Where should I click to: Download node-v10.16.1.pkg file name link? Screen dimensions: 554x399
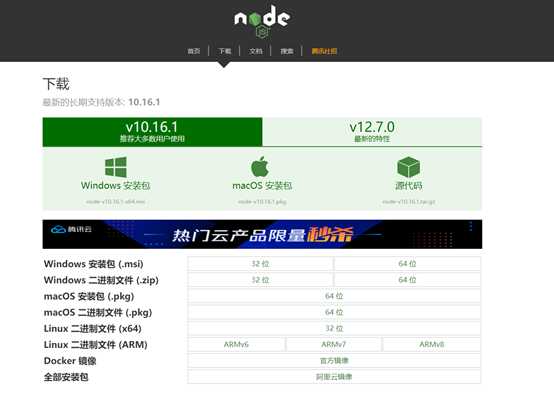pyautogui.click(x=262, y=202)
